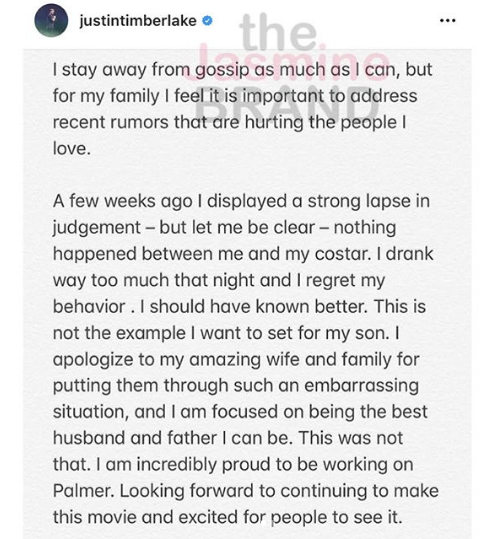Viewport: 494px width, 539px height.
Task: Click the word 'gossip' in first line
Action: pos(222,70)
